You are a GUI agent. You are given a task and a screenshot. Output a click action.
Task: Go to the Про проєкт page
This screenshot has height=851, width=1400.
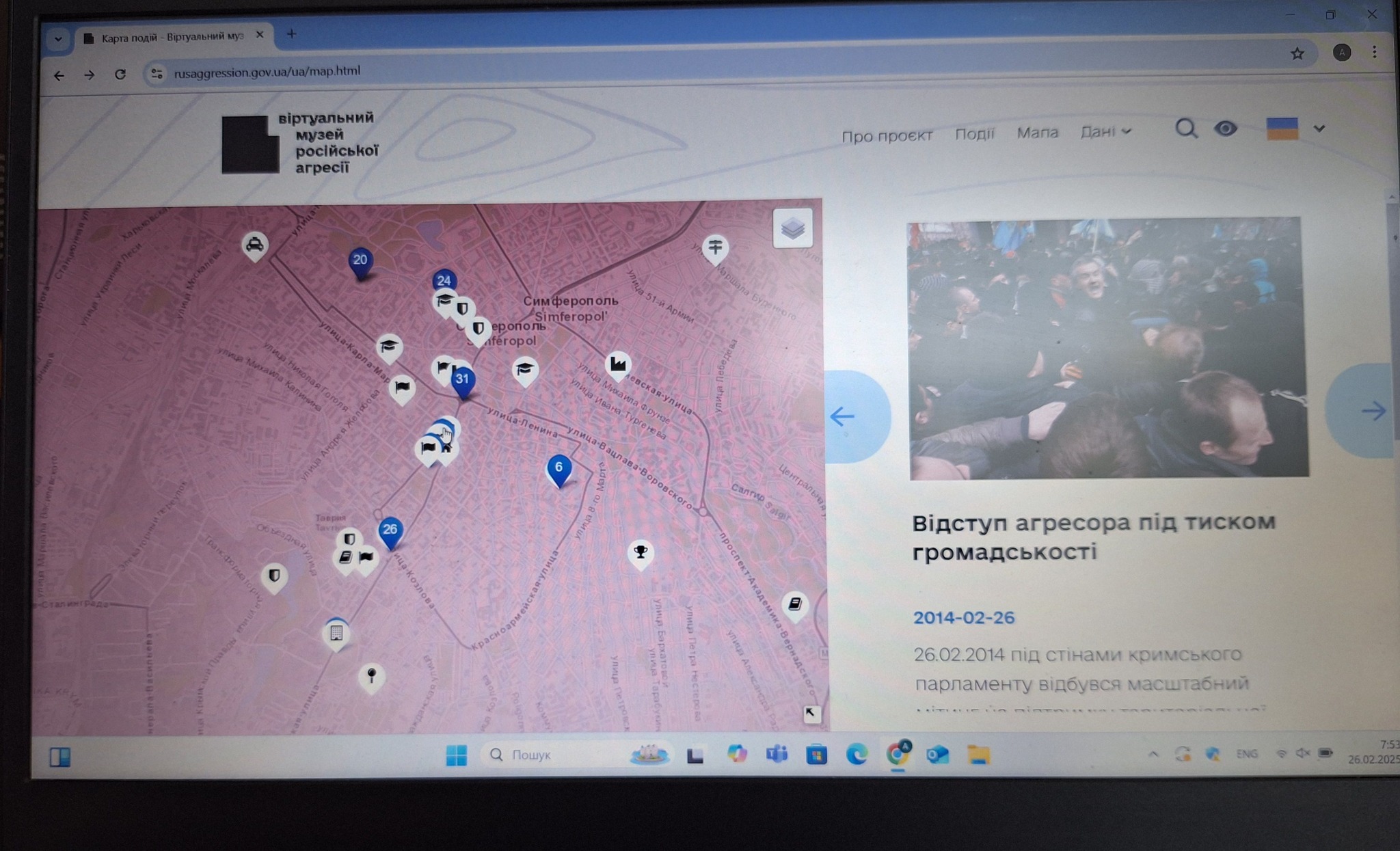pos(887,135)
